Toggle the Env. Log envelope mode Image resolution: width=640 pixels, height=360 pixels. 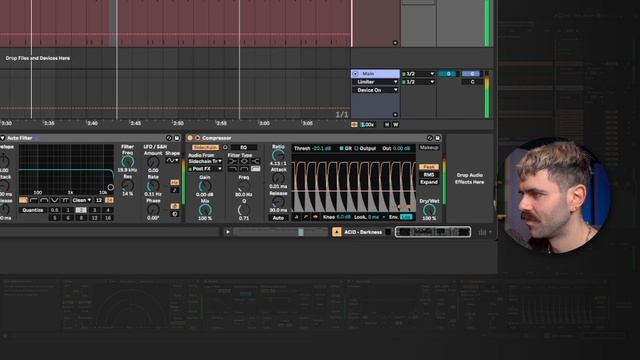(406, 217)
